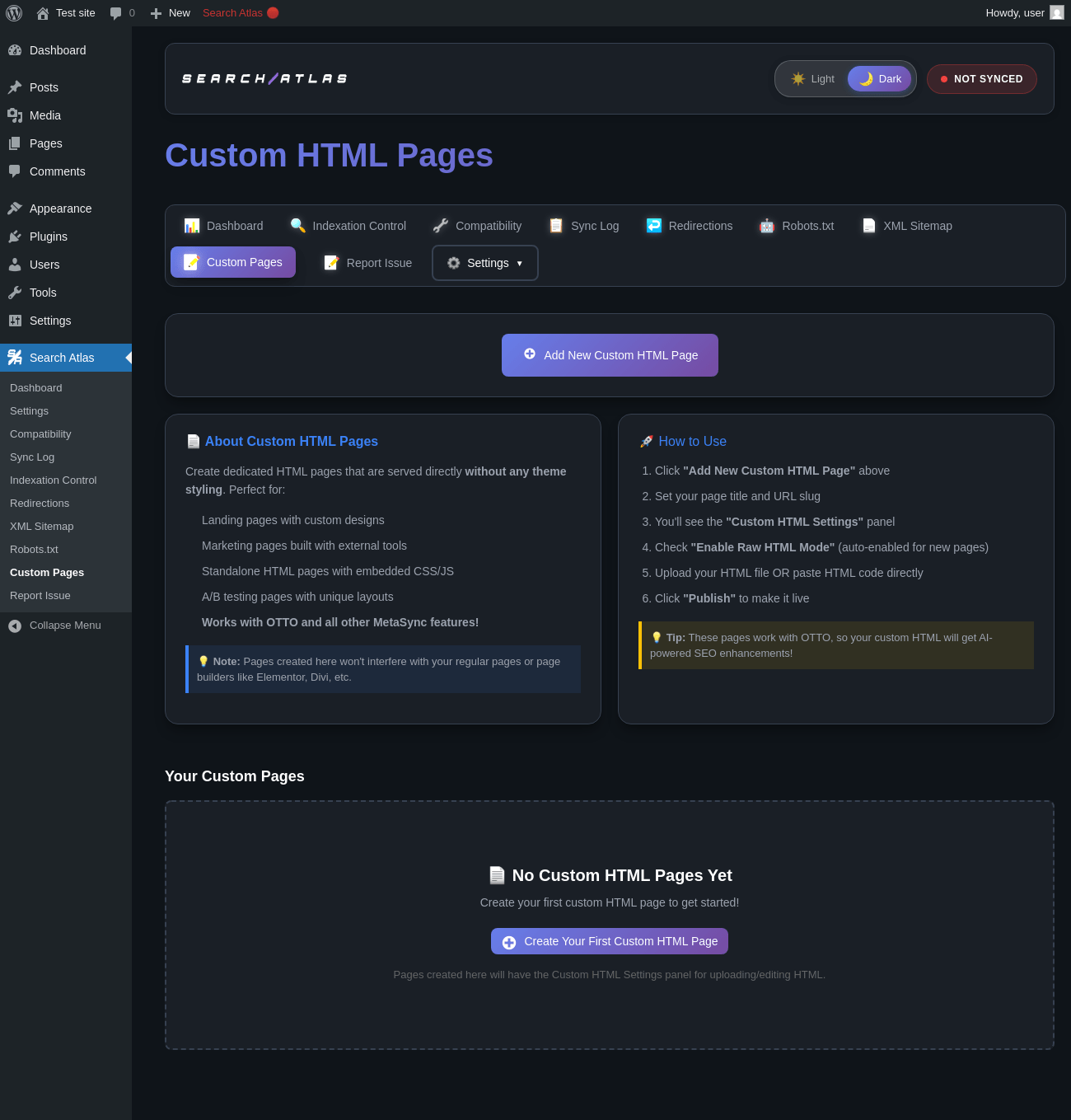
Task: Click the New plus icon in admin bar
Action: (x=156, y=13)
